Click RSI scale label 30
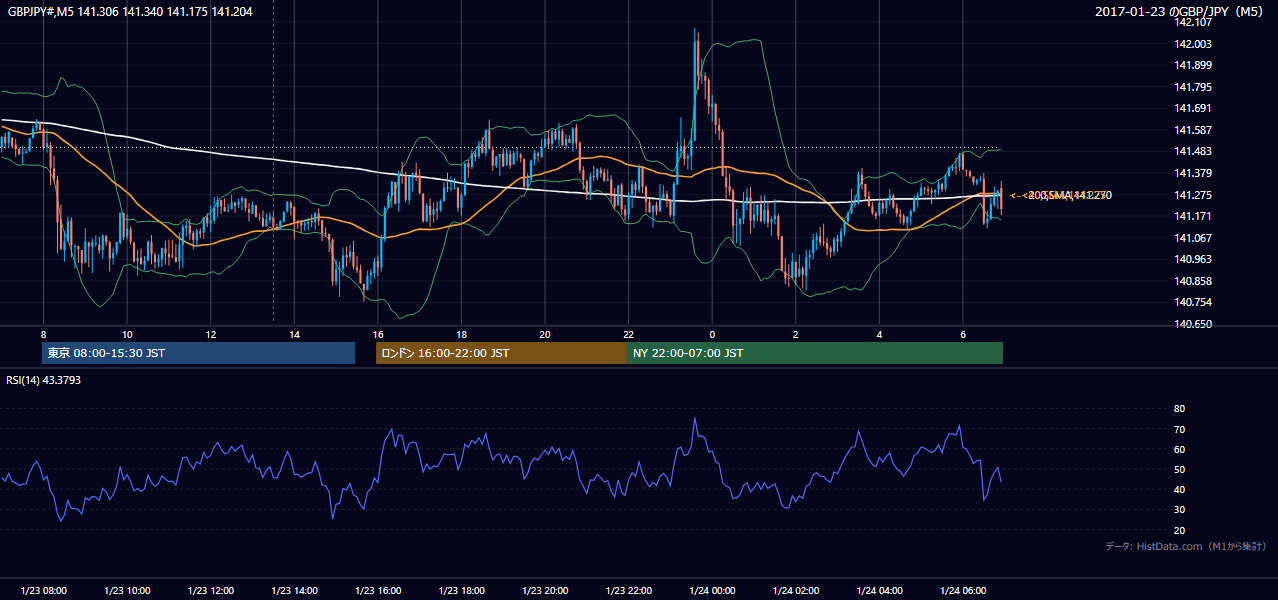 [1179, 510]
